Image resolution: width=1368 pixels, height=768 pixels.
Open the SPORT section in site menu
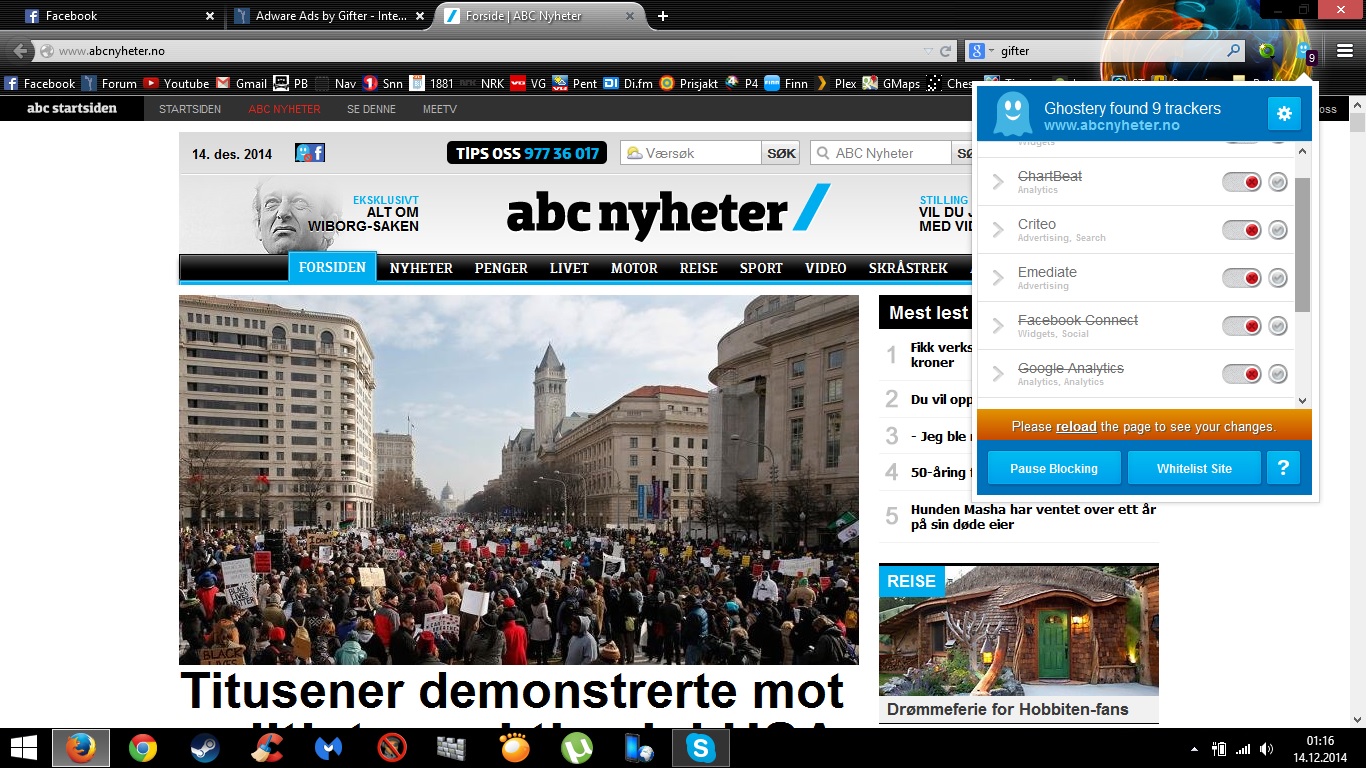coord(761,268)
